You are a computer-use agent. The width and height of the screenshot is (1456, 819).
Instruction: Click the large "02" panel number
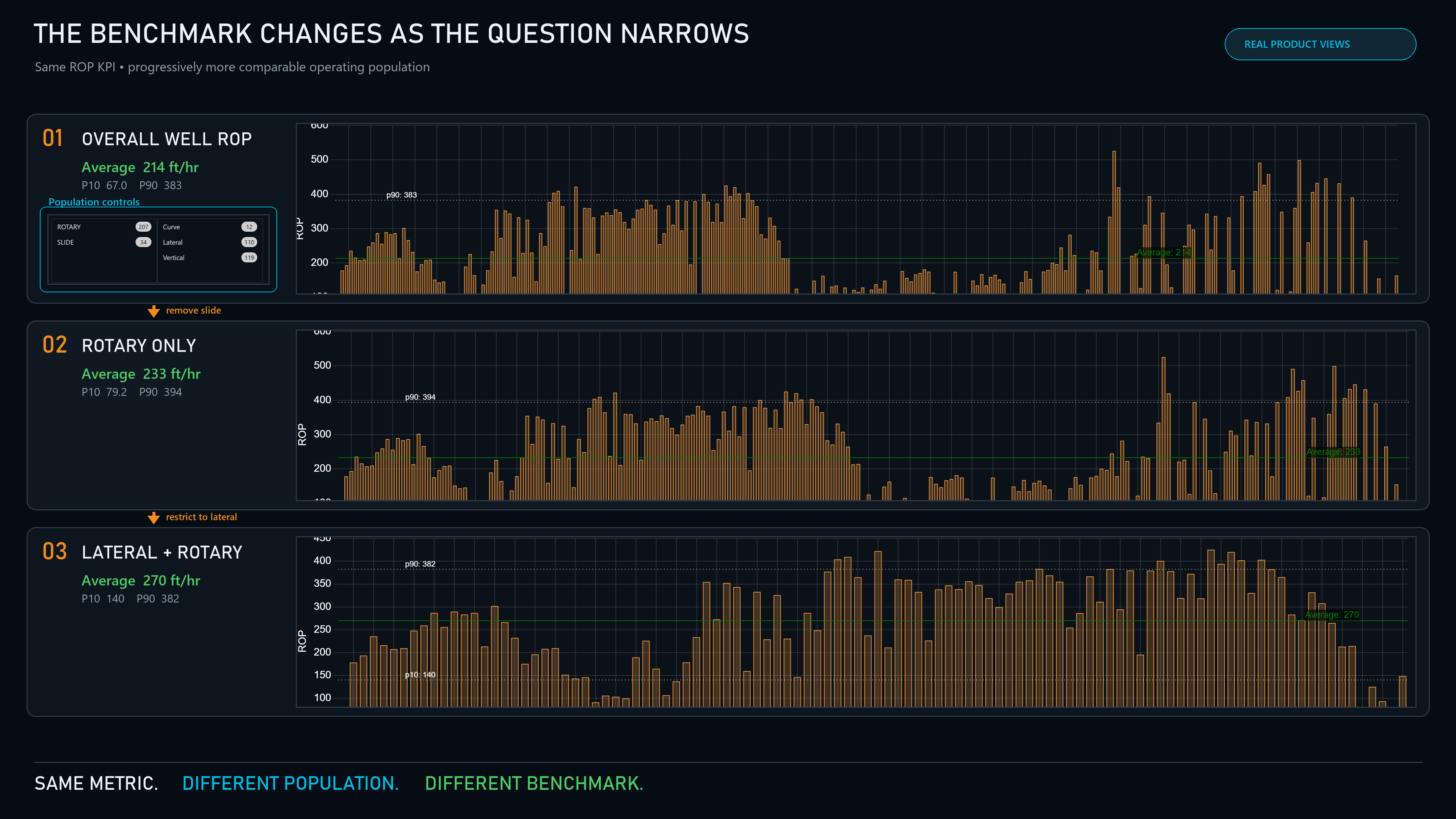55,345
